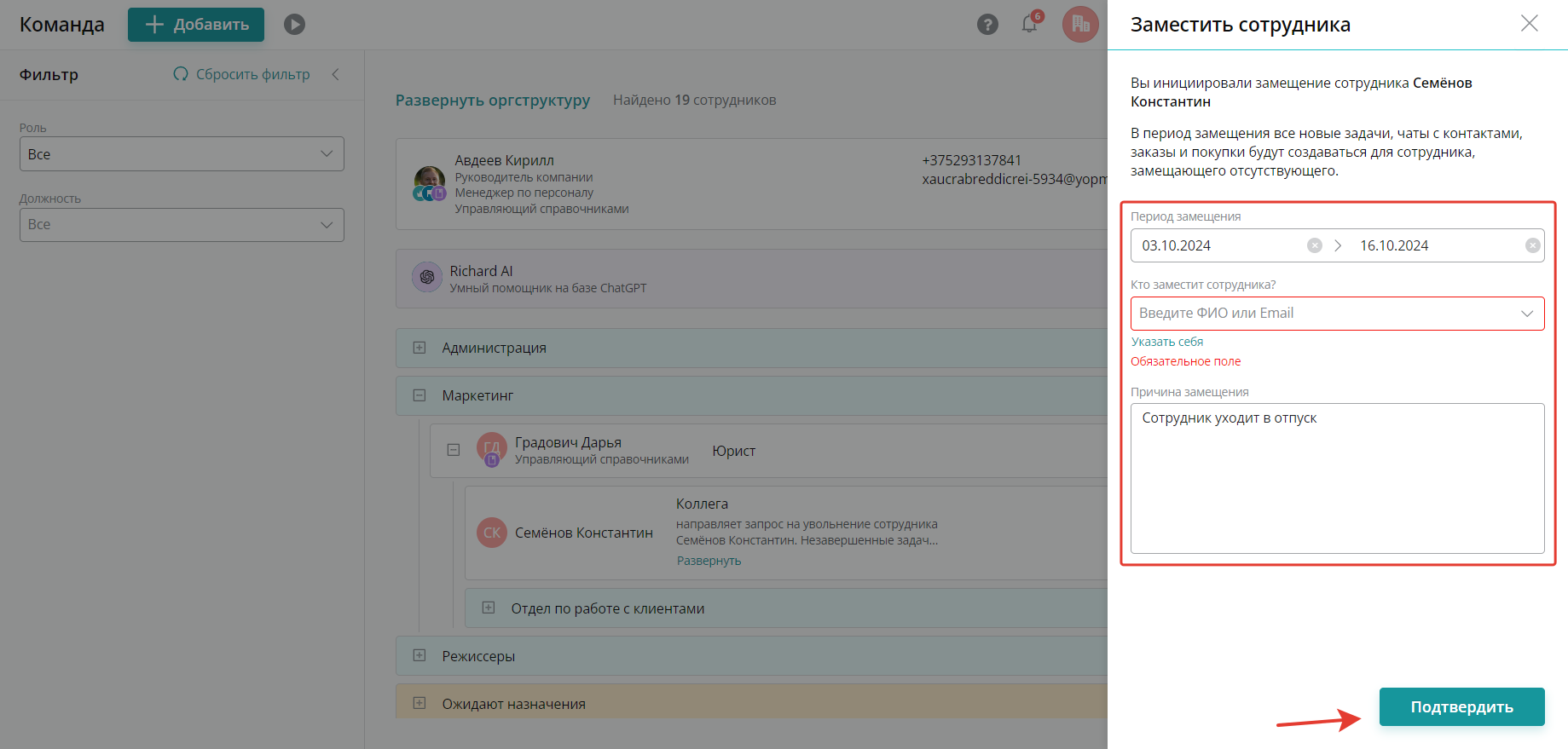Confirm with the Подтвердить button
Image resolution: width=1568 pixels, height=749 pixels.
[x=1461, y=707]
